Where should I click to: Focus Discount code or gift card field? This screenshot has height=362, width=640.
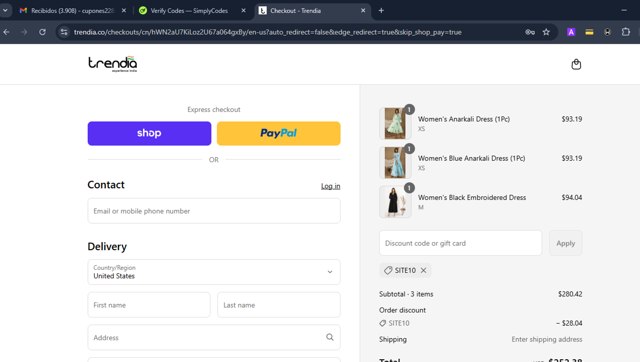click(x=460, y=243)
